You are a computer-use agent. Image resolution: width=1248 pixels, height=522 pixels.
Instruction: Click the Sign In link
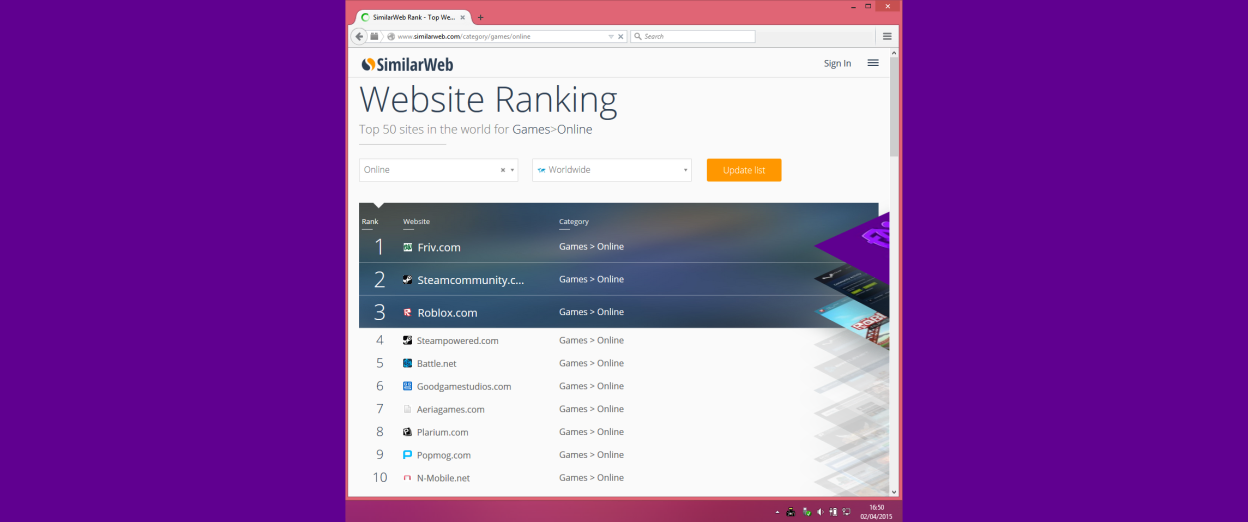click(837, 63)
